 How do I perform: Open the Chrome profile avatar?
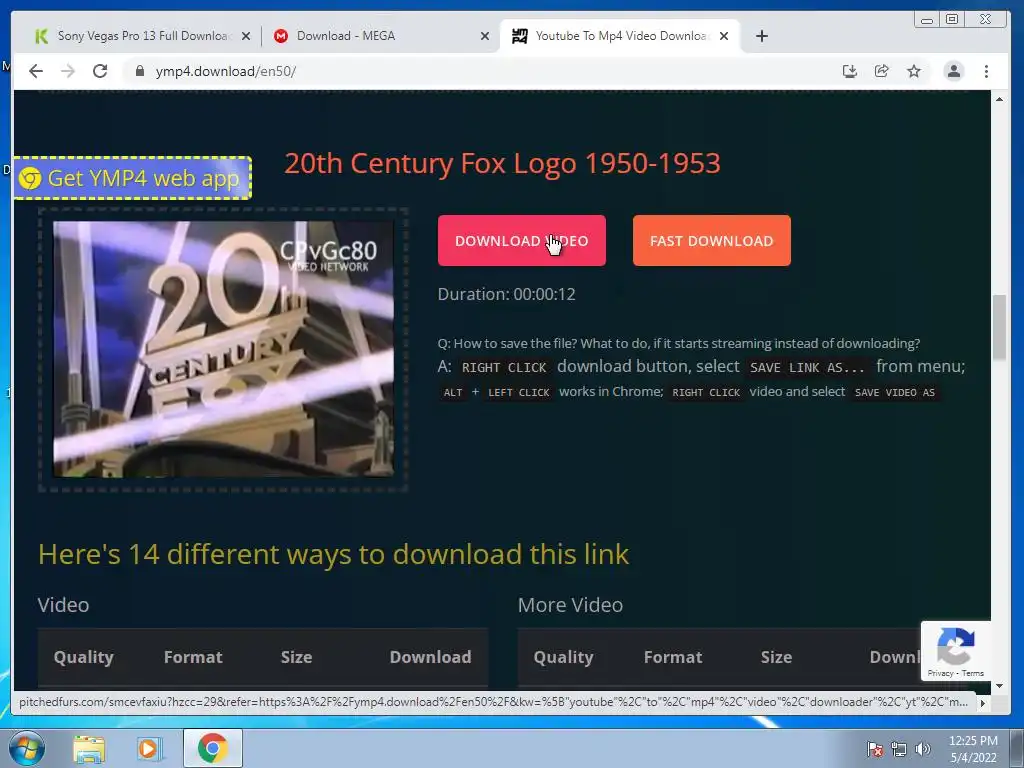(x=953, y=71)
